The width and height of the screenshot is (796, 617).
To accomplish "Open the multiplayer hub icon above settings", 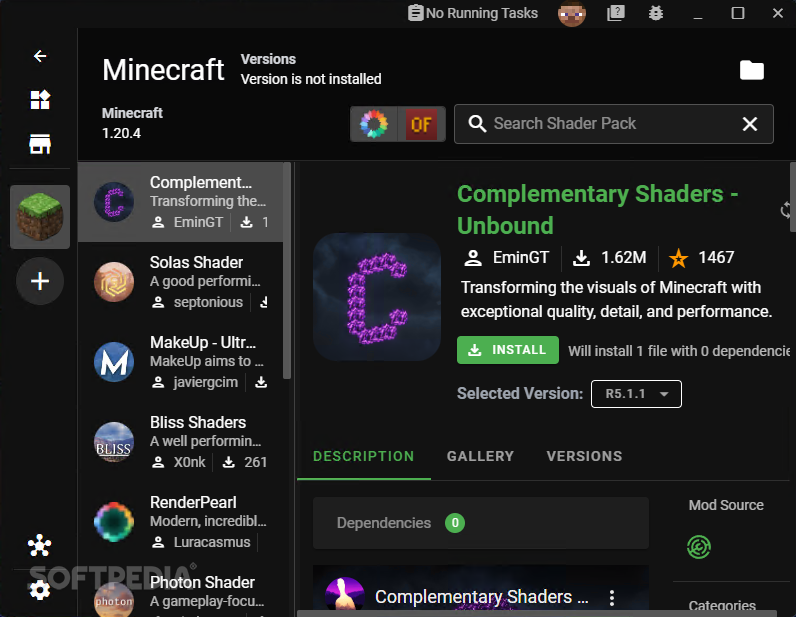I will [40, 545].
